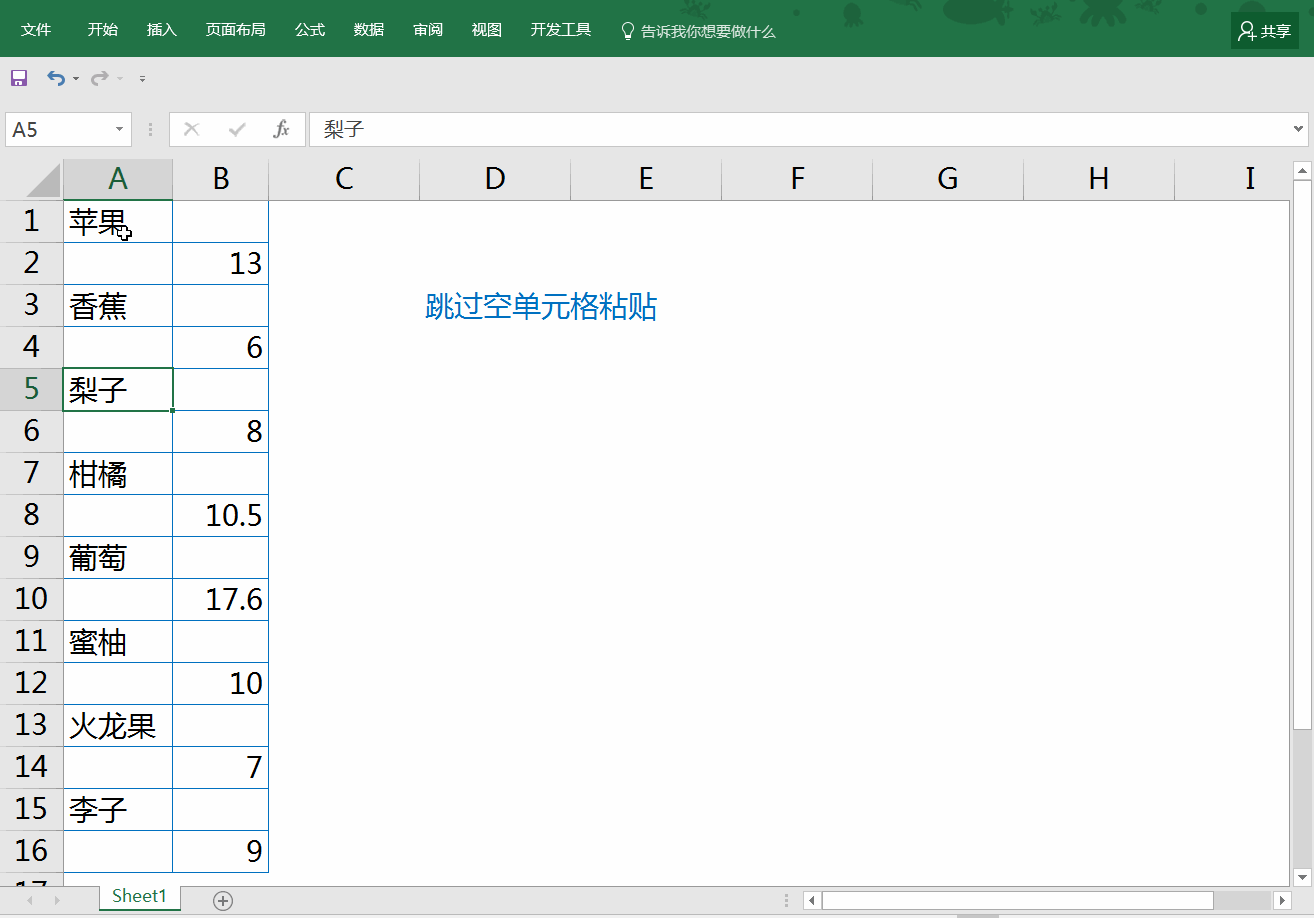Click the 共享 share button
Screen dimensions: 1314x918
tap(1265, 31)
